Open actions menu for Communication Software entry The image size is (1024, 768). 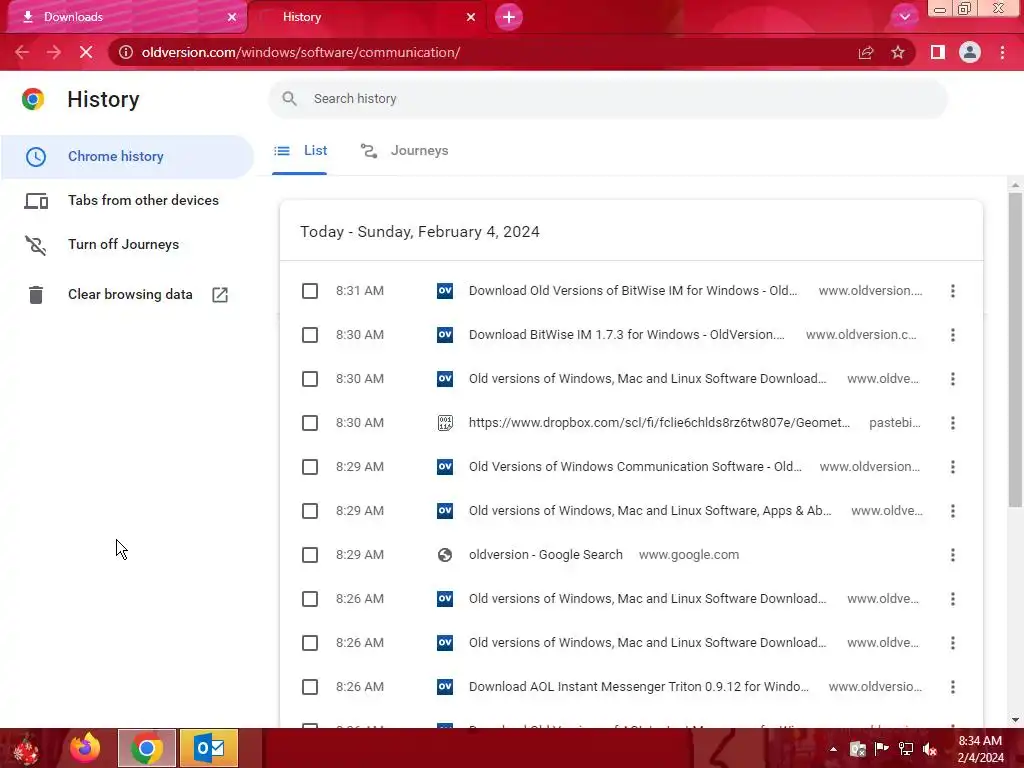point(953,467)
